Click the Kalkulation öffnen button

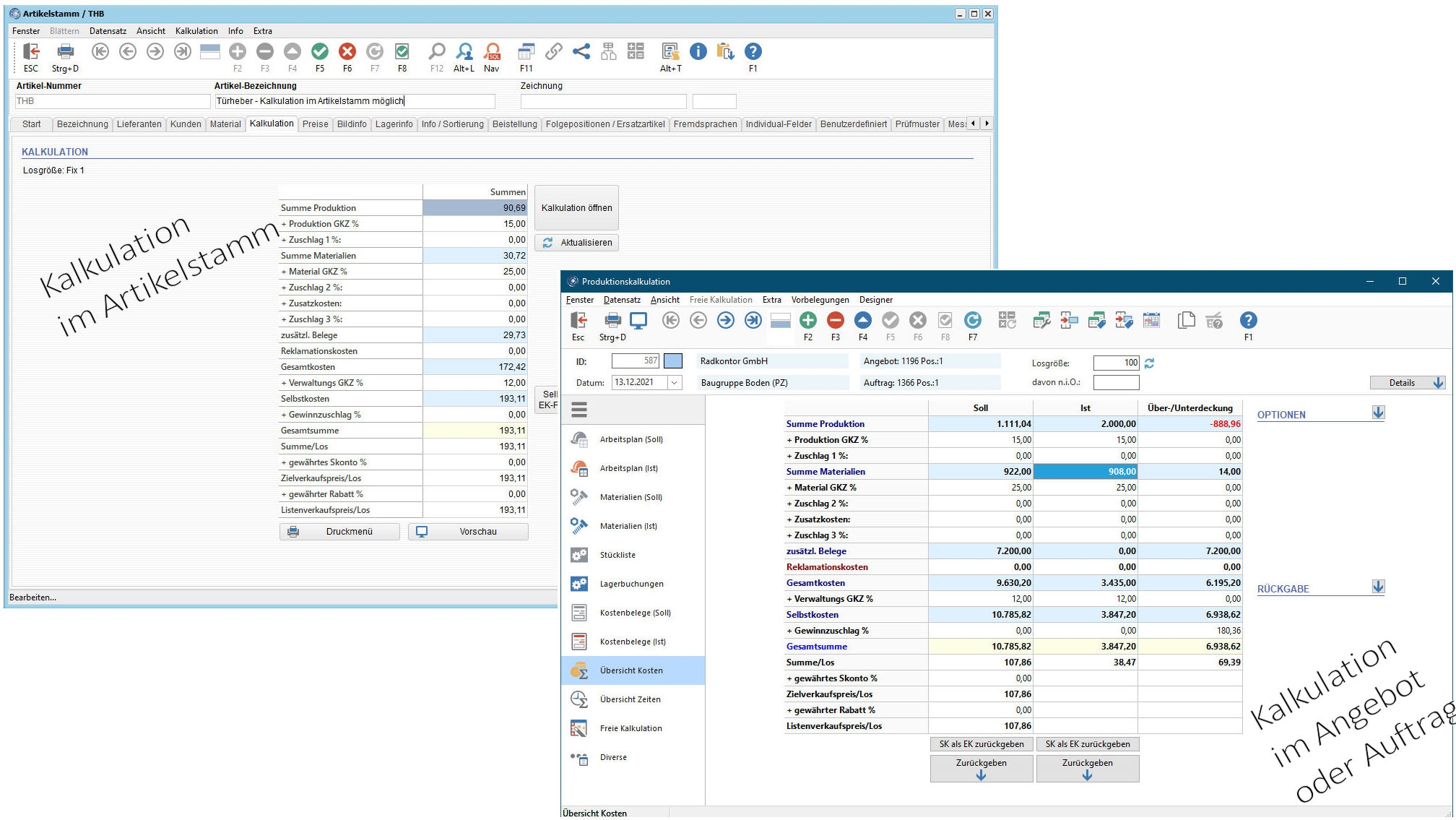576,208
